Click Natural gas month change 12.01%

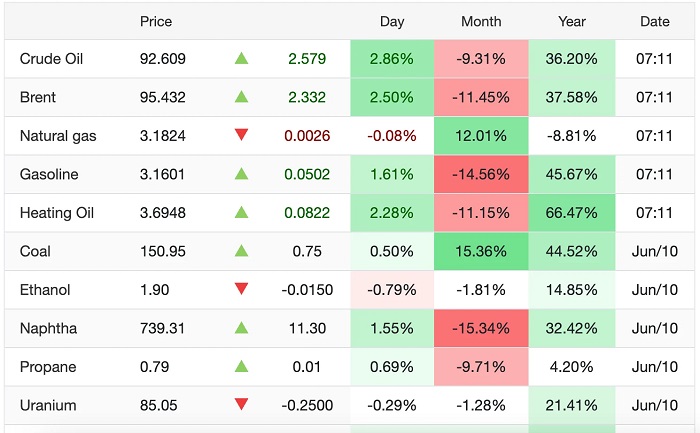pos(481,136)
